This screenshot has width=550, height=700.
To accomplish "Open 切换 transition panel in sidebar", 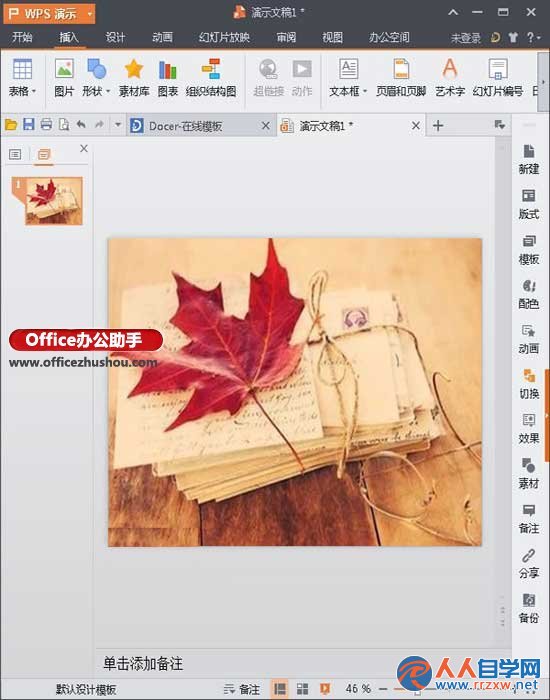I will (529, 384).
